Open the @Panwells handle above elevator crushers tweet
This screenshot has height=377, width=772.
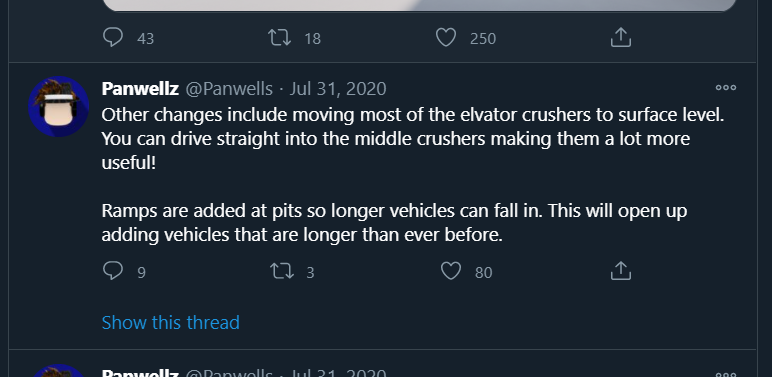coord(229,89)
